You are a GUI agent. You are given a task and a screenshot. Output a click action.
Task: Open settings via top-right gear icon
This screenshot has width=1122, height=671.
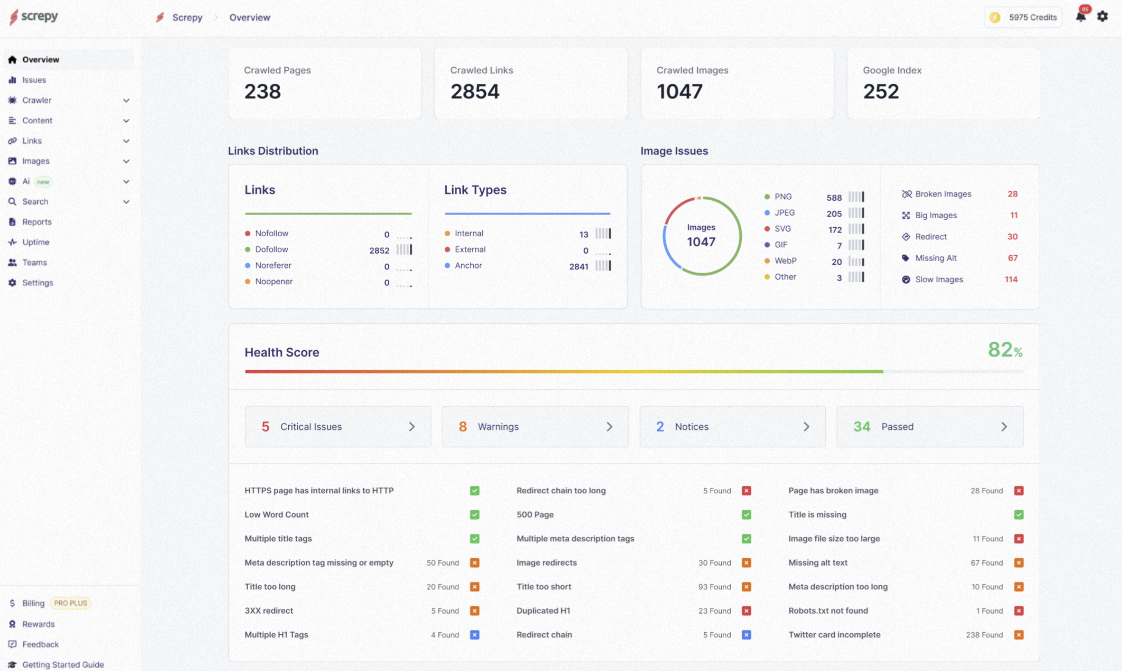click(x=1102, y=17)
